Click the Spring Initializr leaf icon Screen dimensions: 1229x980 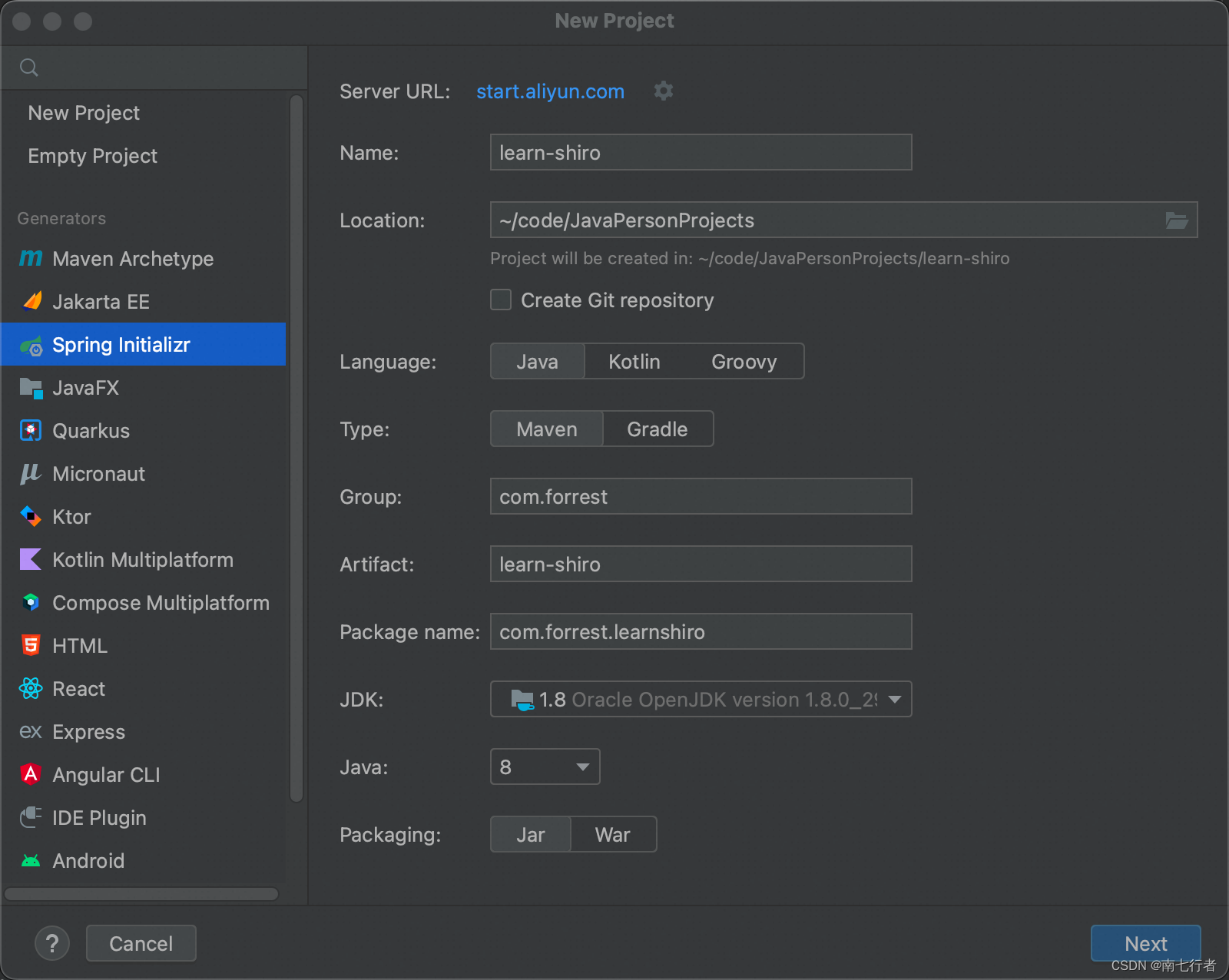[31, 346]
